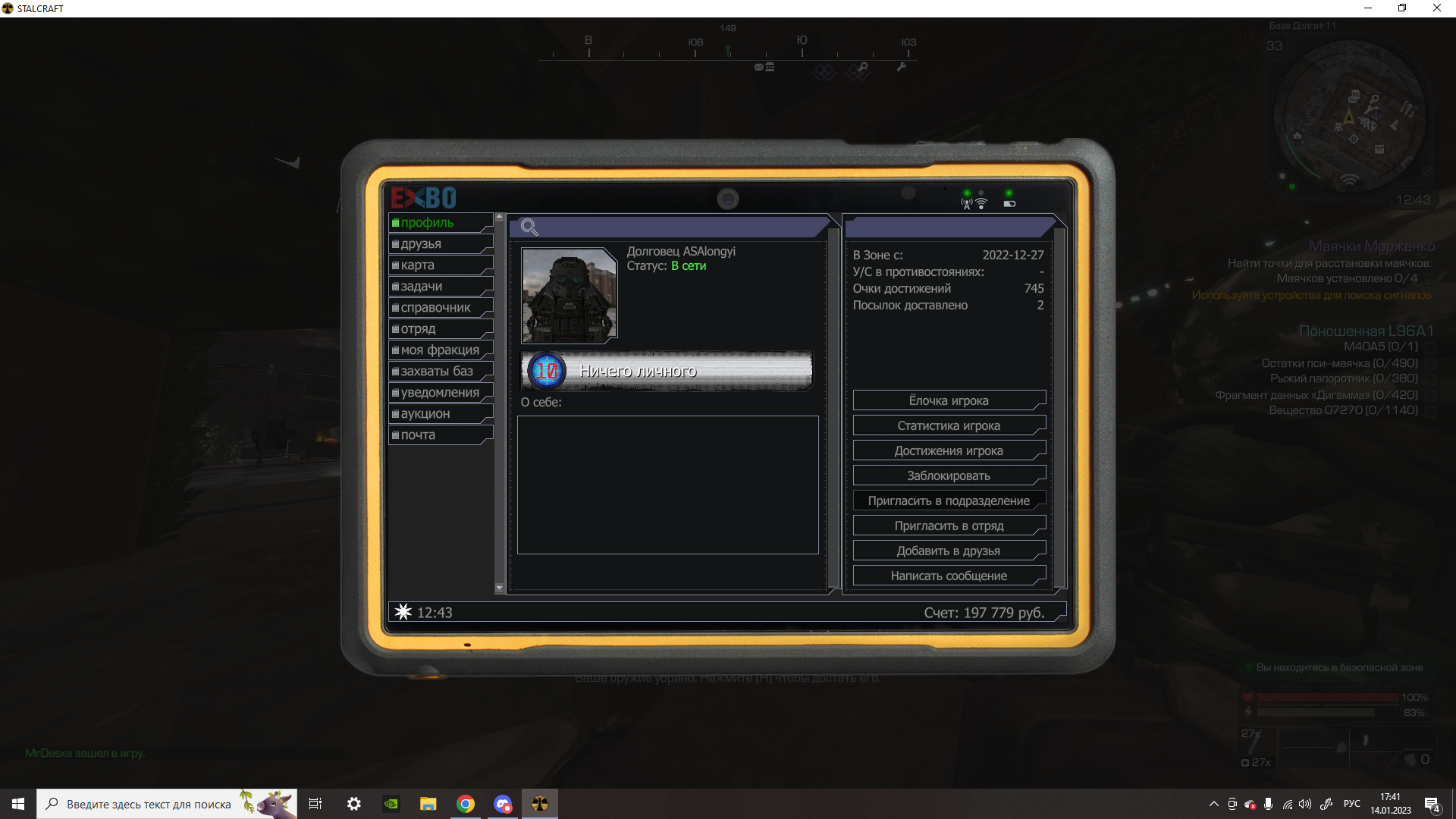Click the tablet Wi-Fi signal icon
This screenshot has width=1456, height=819.
point(981,202)
